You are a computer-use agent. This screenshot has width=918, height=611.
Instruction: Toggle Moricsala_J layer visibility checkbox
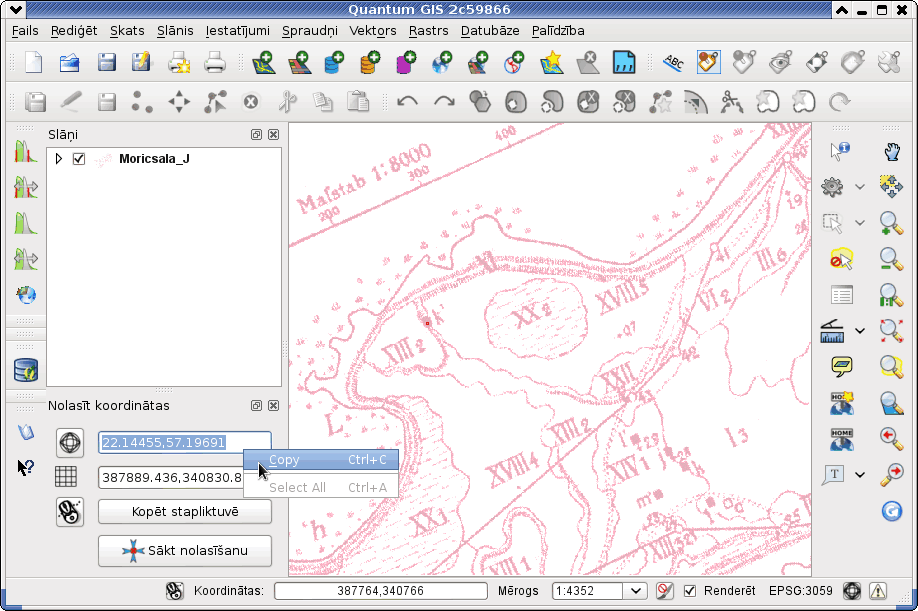[79, 159]
